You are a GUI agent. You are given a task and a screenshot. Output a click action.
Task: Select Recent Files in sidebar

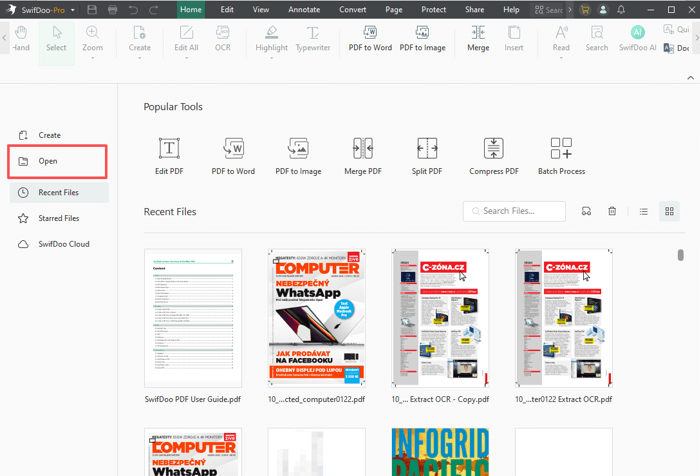pos(59,192)
